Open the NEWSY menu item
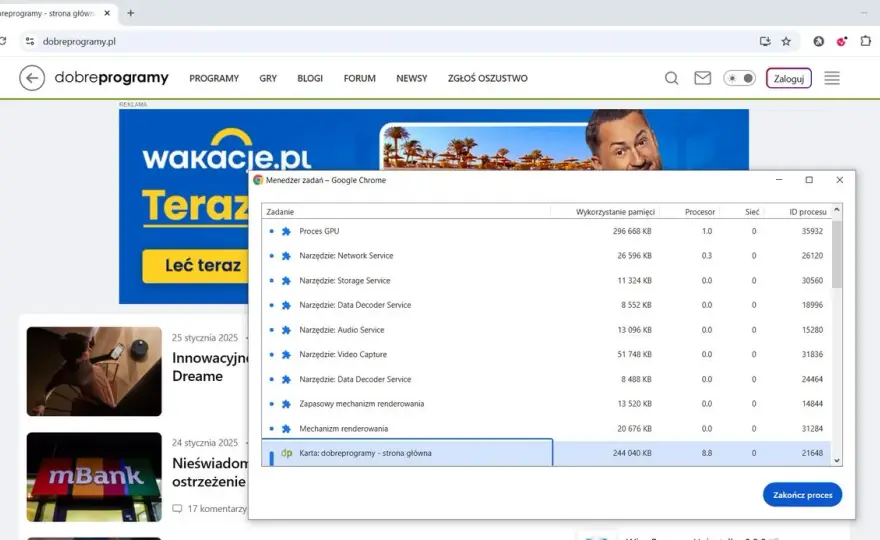880x540 pixels. [411, 79]
